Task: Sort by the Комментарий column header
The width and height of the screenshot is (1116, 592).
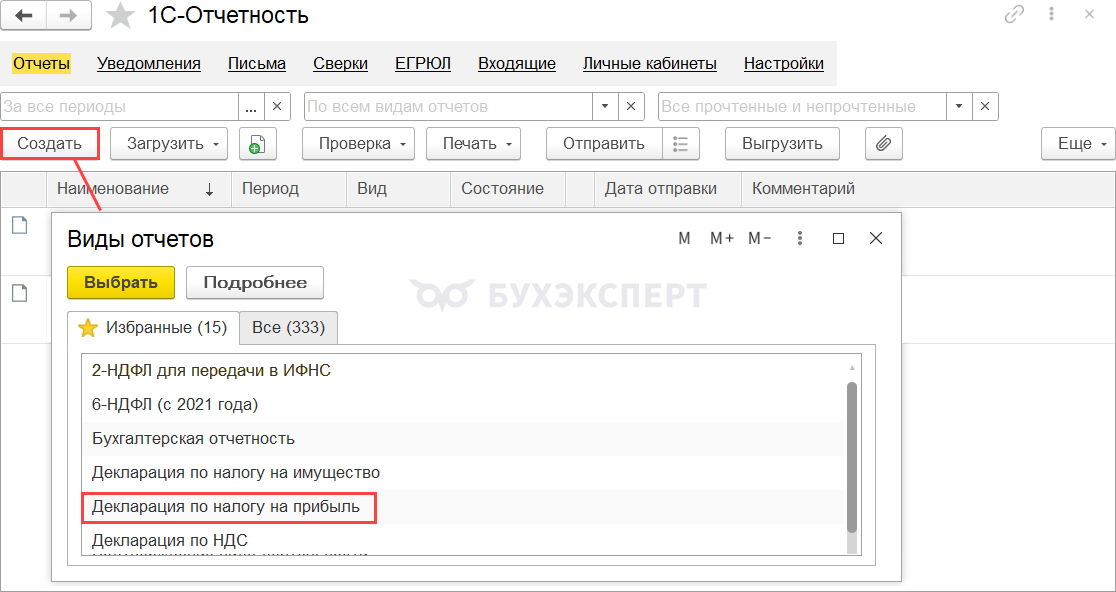Action: [928, 189]
